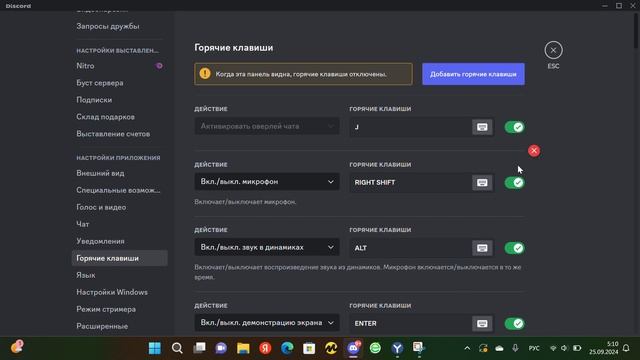Record keybind for RIGHT SHIFT hotkey row
Viewport: 640px width, 360px height.
pos(482,182)
